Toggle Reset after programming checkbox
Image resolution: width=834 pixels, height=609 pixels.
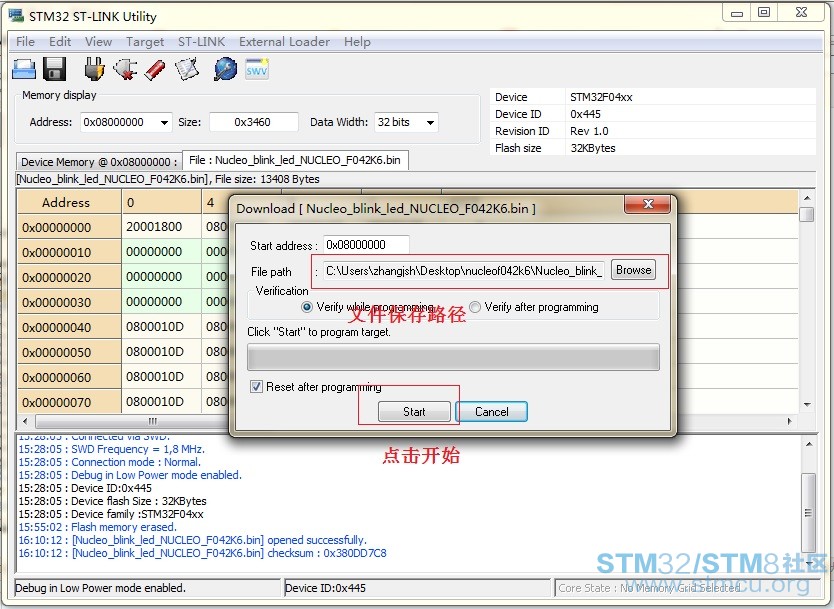[256, 387]
